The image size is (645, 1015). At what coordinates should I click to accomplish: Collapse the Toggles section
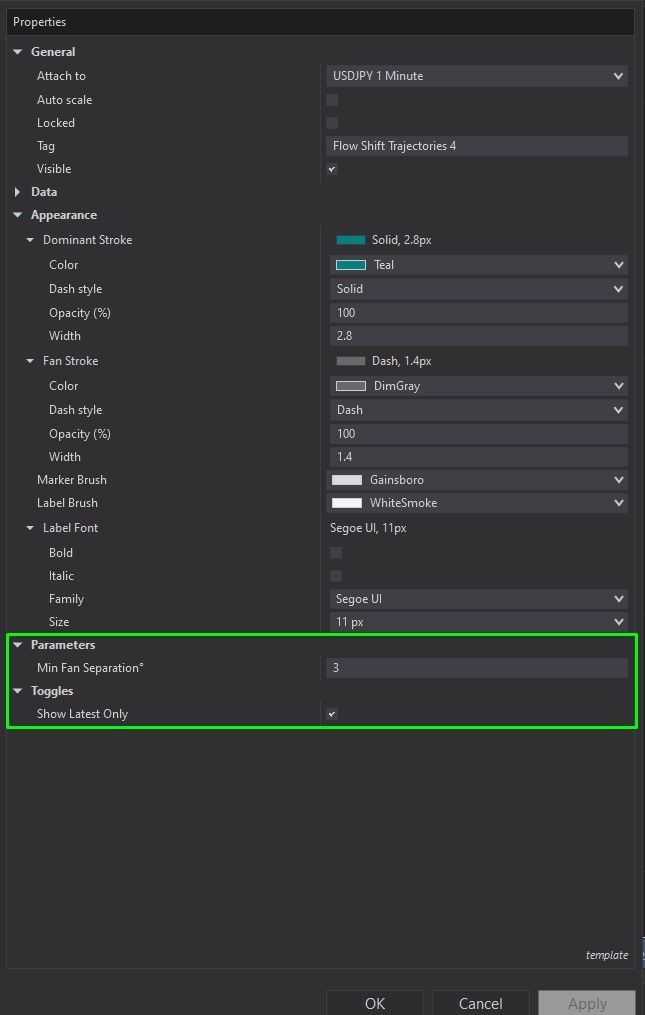[18, 691]
